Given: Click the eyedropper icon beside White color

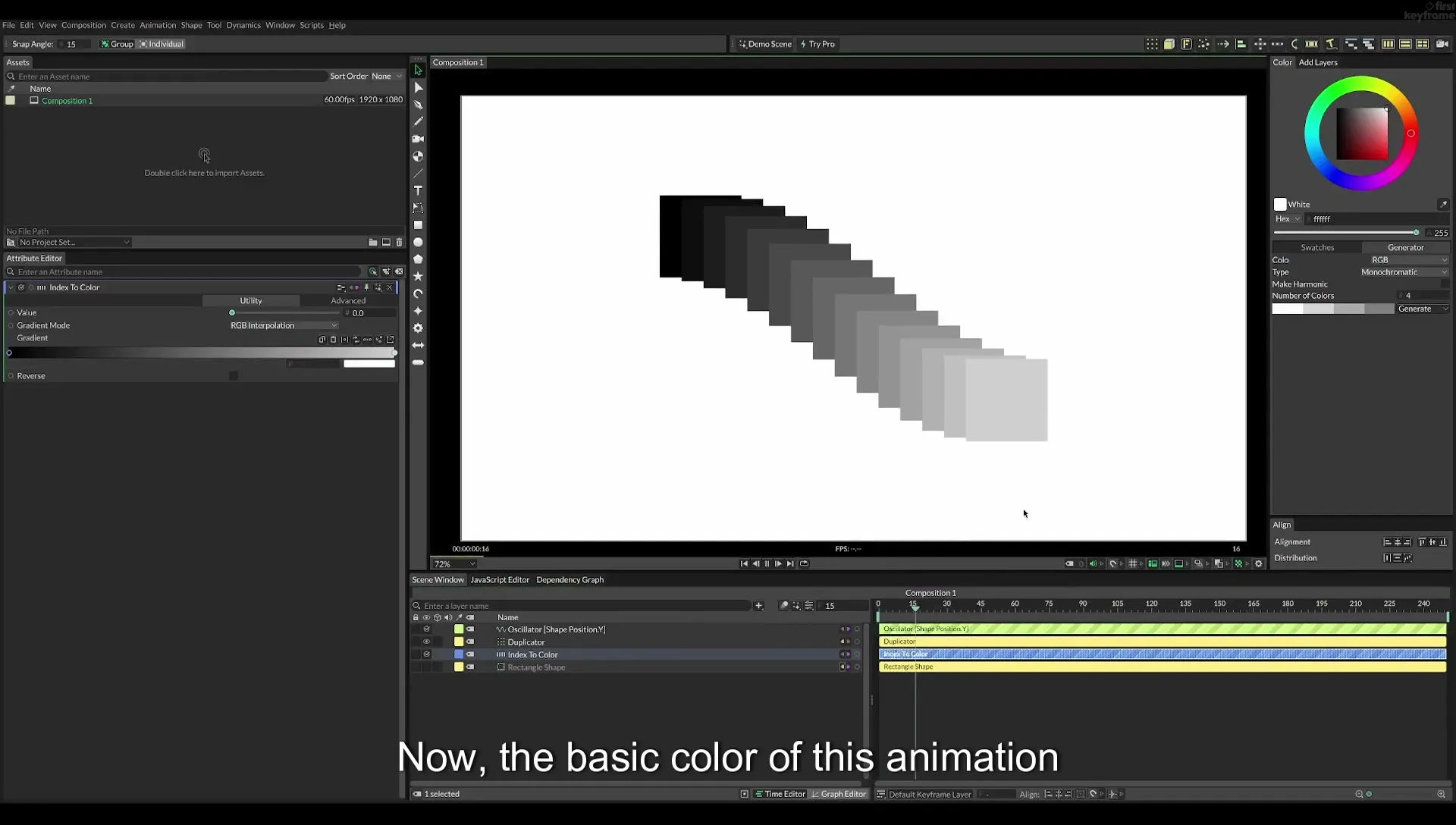Looking at the screenshot, I should [x=1442, y=204].
